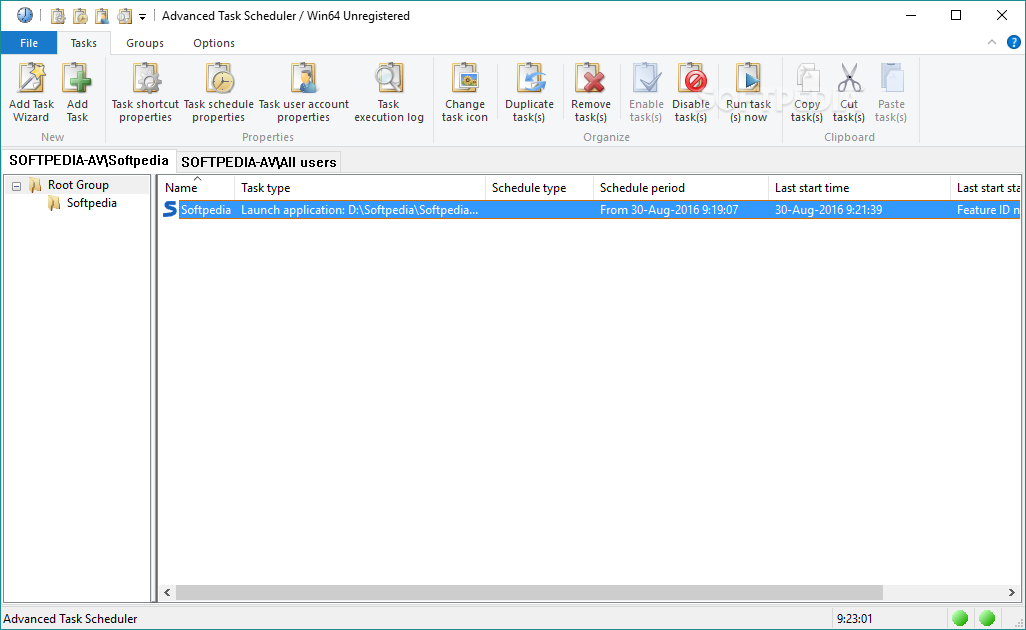Duplicate the selected task(s)
The width and height of the screenshot is (1026, 630).
(529, 92)
